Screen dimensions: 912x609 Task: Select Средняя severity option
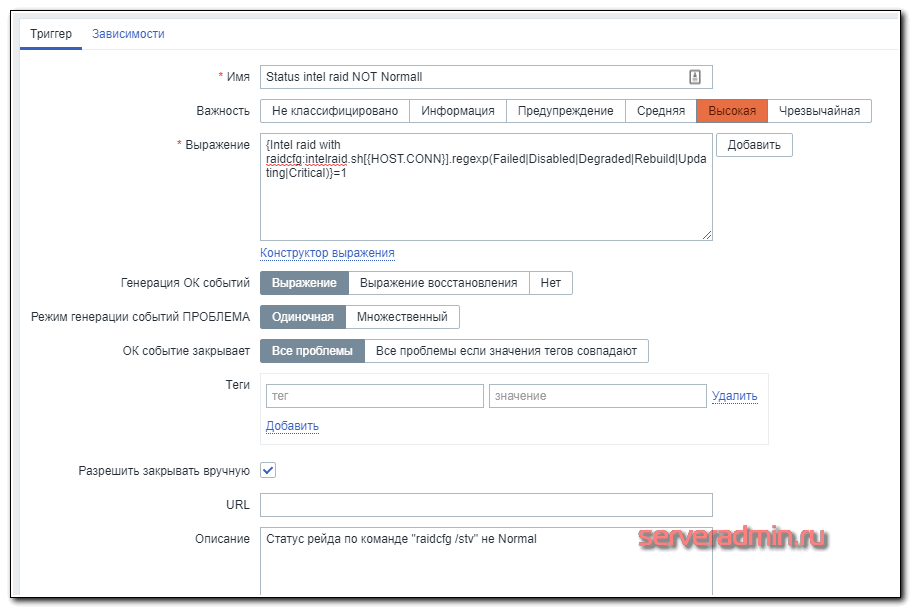pyautogui.click(x=660, y=111)
